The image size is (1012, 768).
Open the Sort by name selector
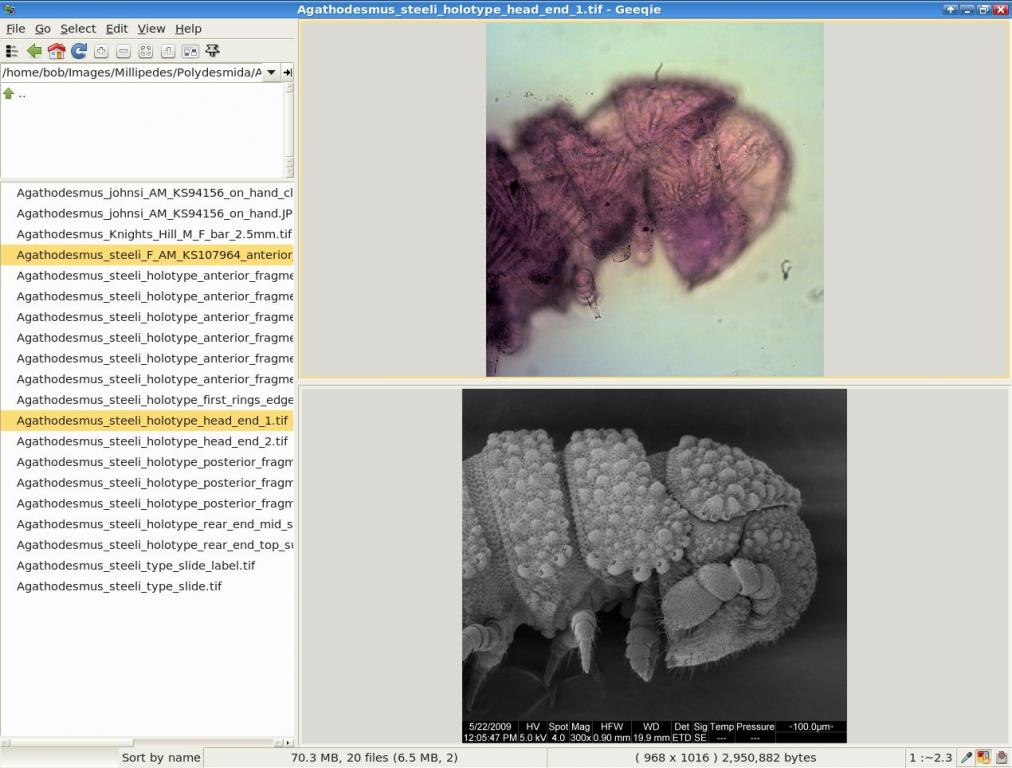coord(161,758)
